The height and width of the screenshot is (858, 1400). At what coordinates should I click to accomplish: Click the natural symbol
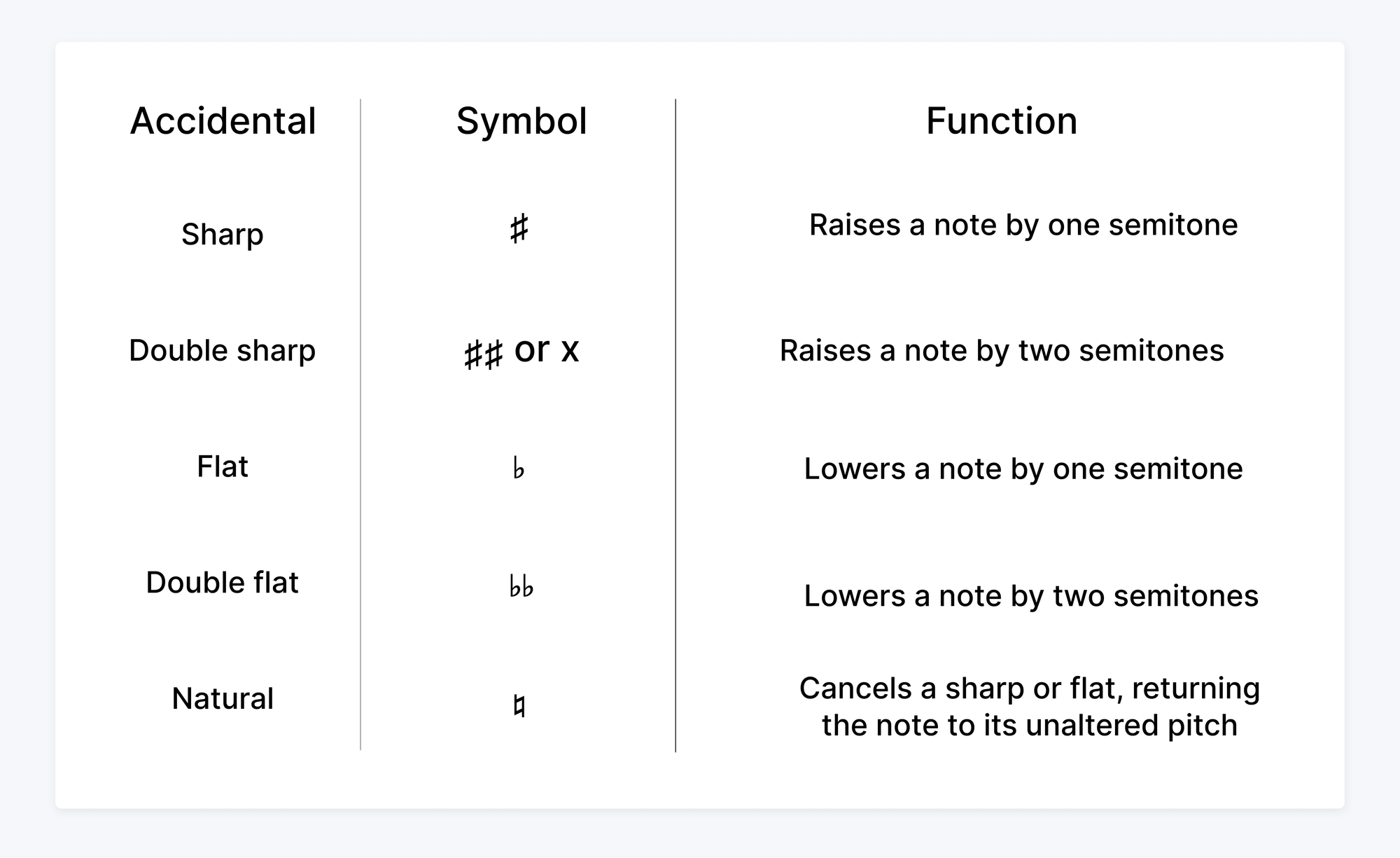[519, 706]
